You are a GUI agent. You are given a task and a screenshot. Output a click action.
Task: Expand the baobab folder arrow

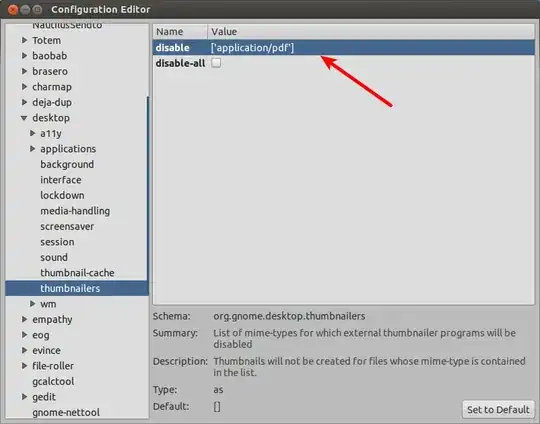coord(24,56)
